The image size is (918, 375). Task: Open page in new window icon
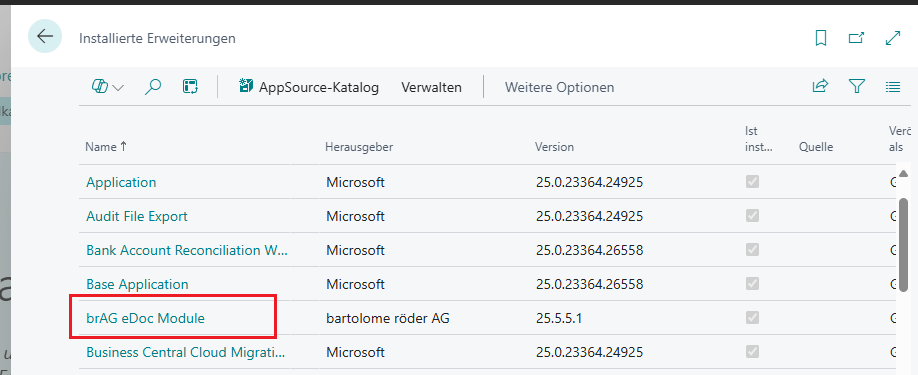coord(857,38)
